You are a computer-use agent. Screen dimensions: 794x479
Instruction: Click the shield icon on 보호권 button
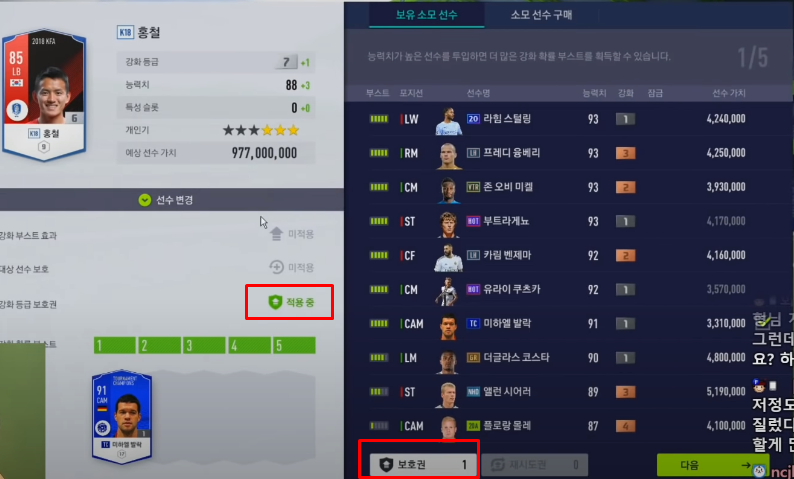[387, 464]
